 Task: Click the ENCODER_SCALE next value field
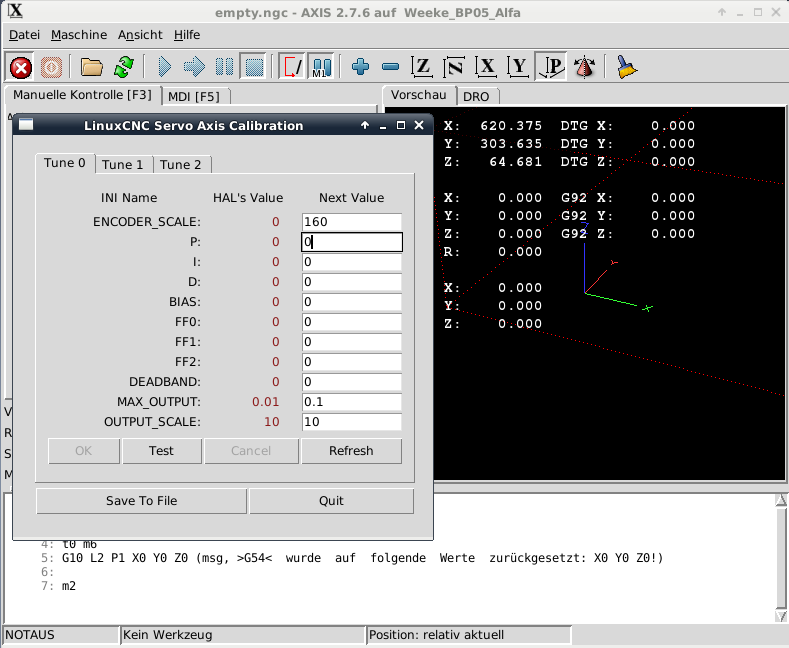click(x=351, y=222)
